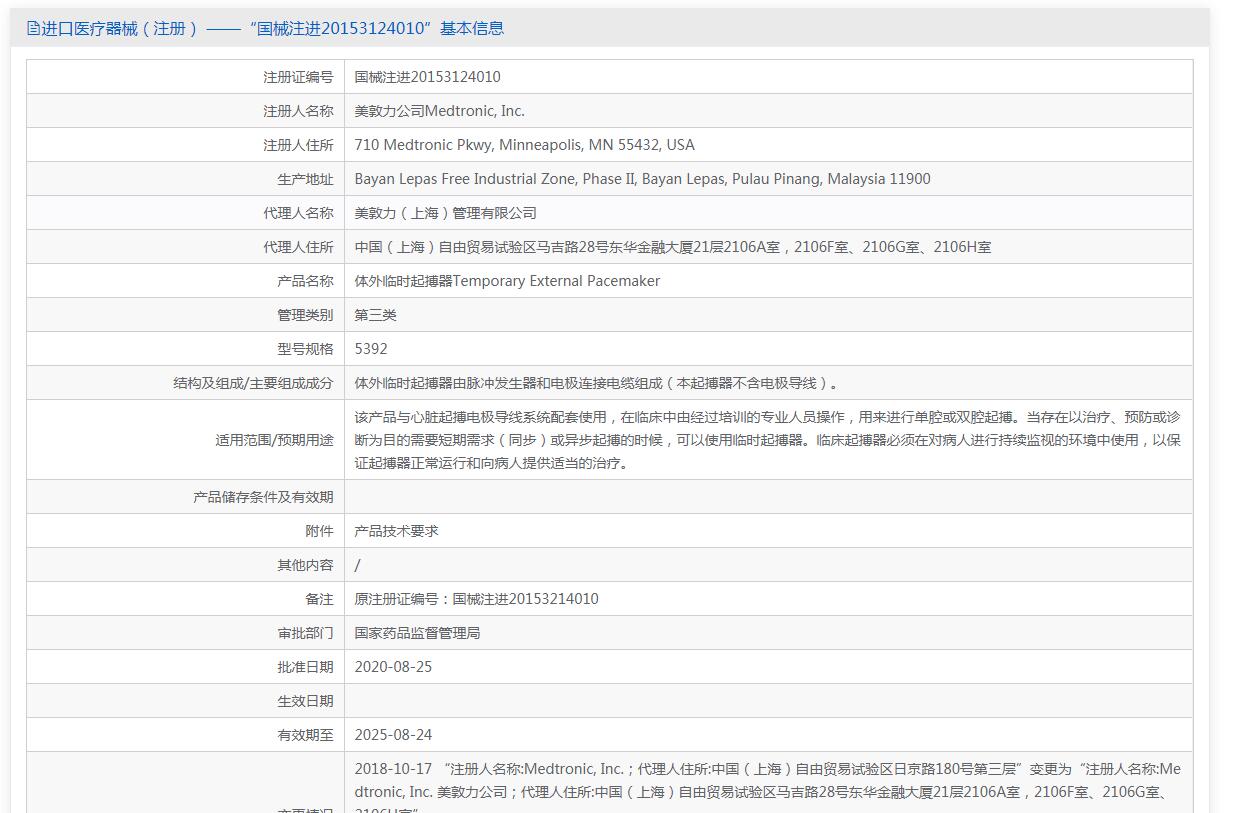Click the 适用范围/预期用途 paragraph text
This screenshot has width=1246, height=813.
coord(767,440)
